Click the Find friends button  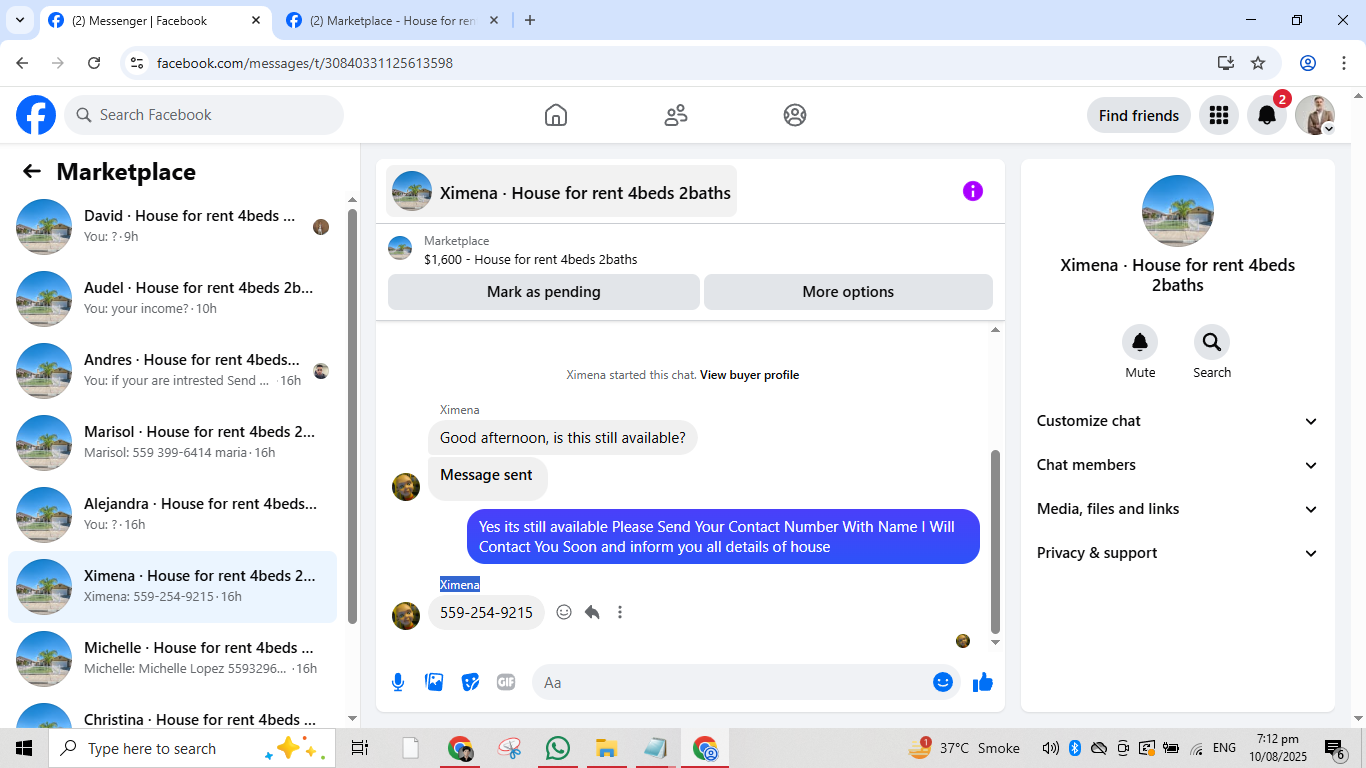pos(1139,115)
